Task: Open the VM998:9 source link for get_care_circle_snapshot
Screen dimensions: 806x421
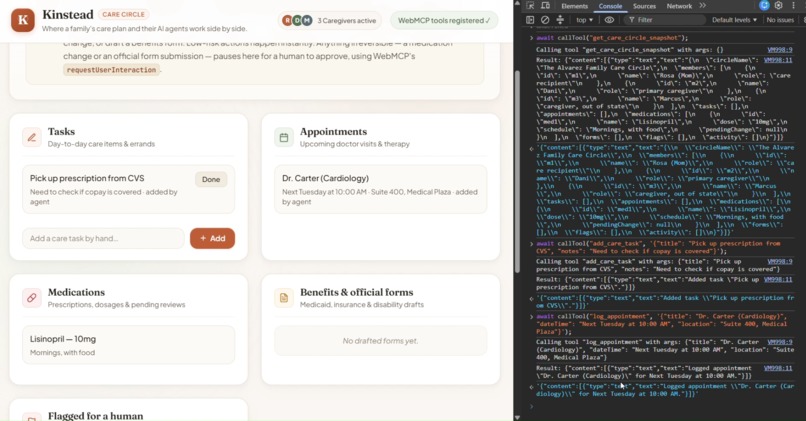Action: point(780,50)
